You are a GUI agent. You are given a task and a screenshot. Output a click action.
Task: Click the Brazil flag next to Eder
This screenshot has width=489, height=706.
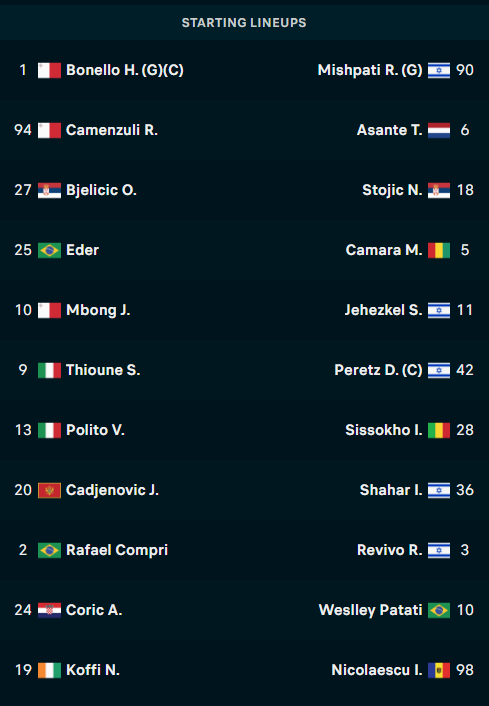click(x=50, y=250)
